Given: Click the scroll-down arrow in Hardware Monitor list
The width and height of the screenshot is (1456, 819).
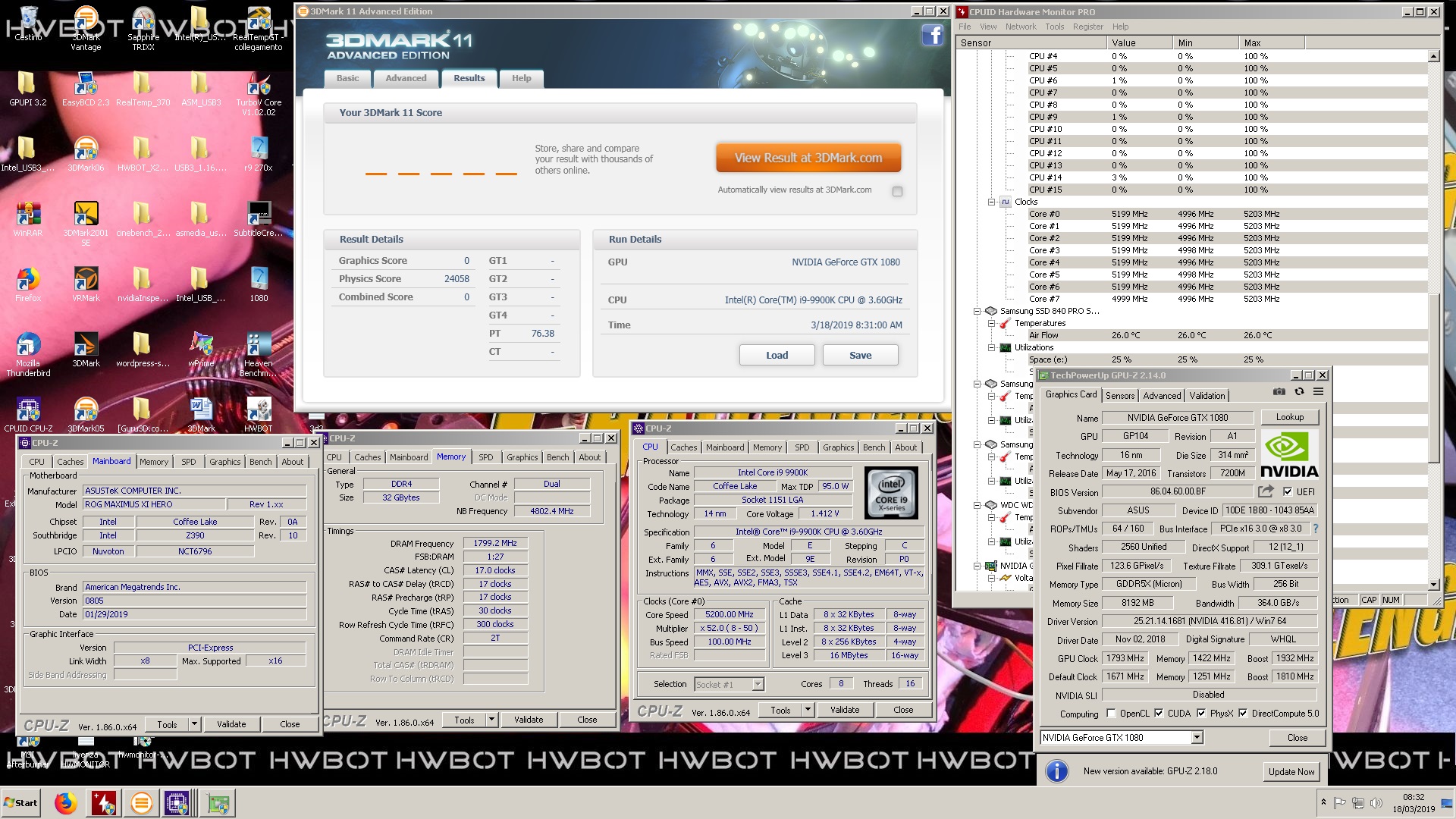Looking at the screenshot, I should tap(1433, 585).
